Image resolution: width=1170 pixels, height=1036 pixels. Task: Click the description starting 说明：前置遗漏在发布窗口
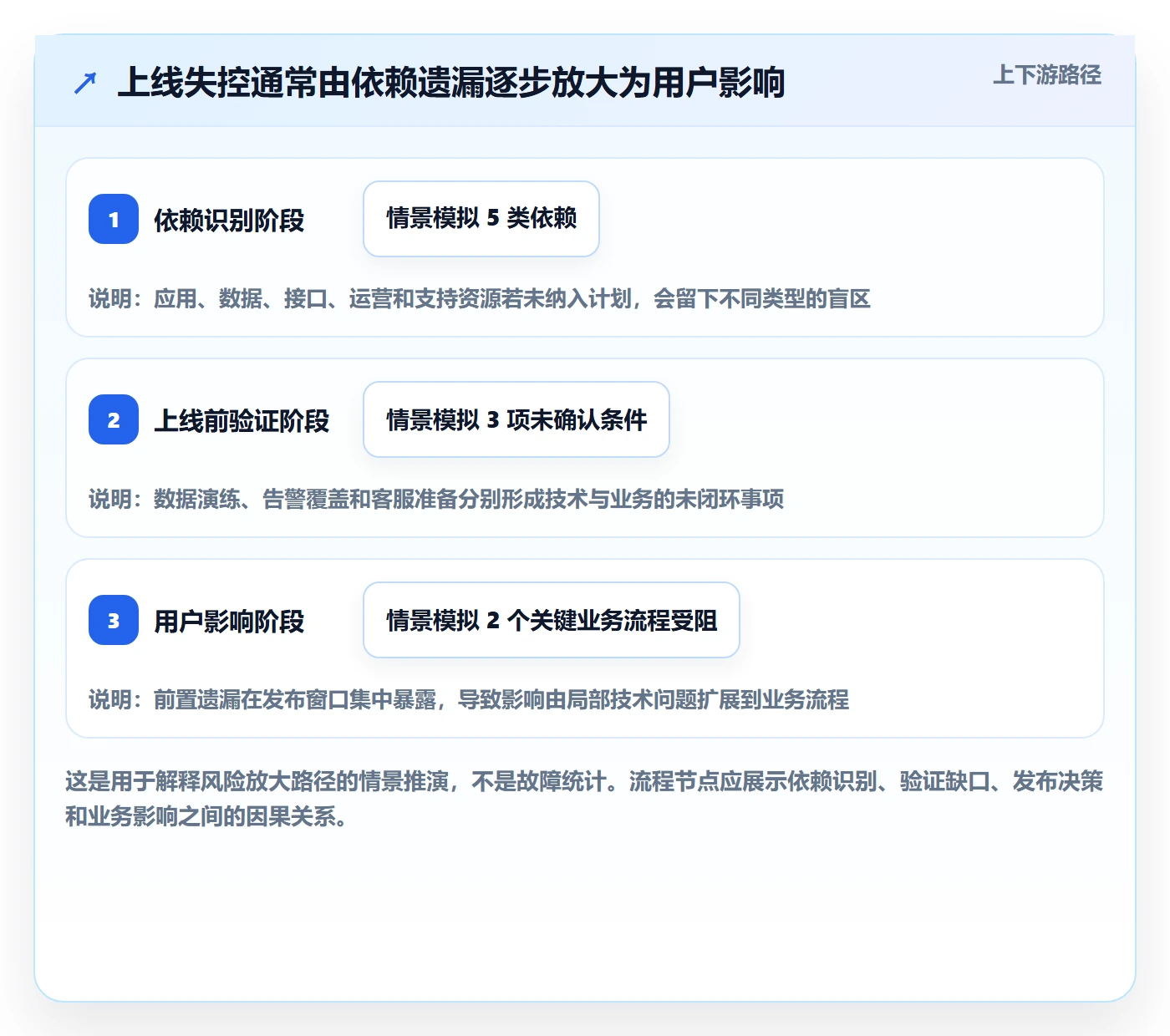[469, 700]
